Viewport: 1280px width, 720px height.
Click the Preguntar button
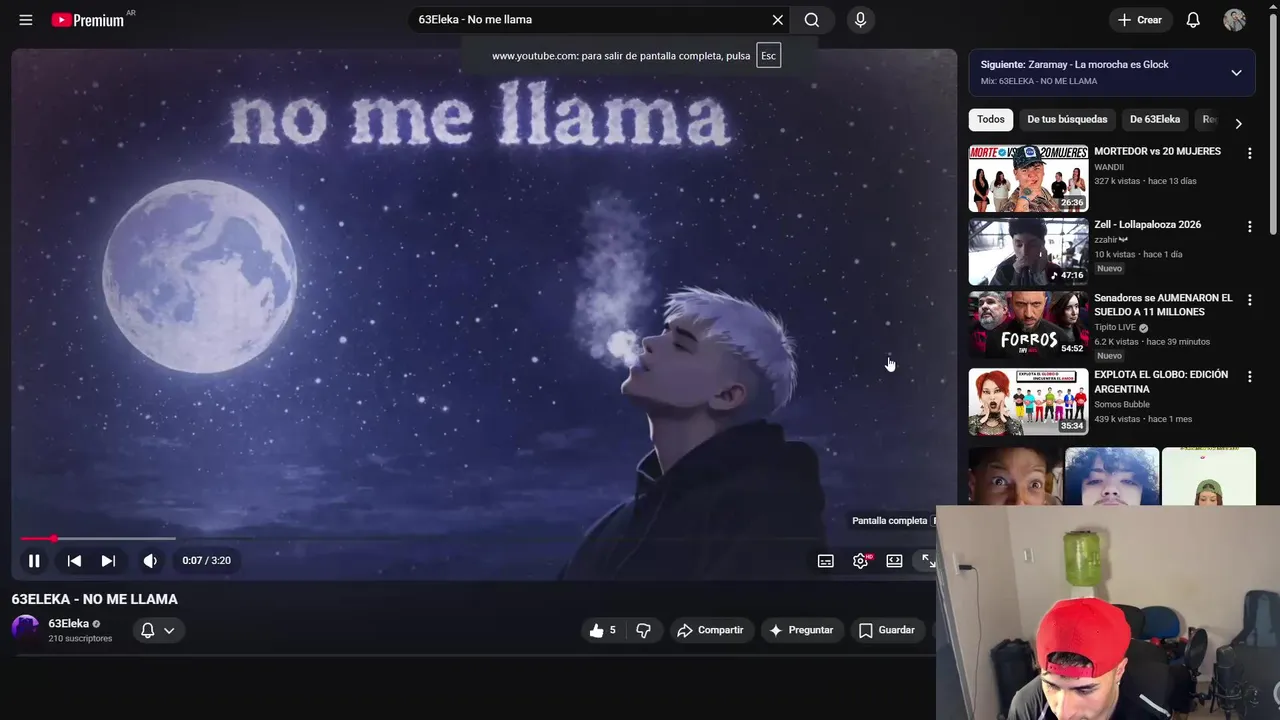[x=801, y=630]
